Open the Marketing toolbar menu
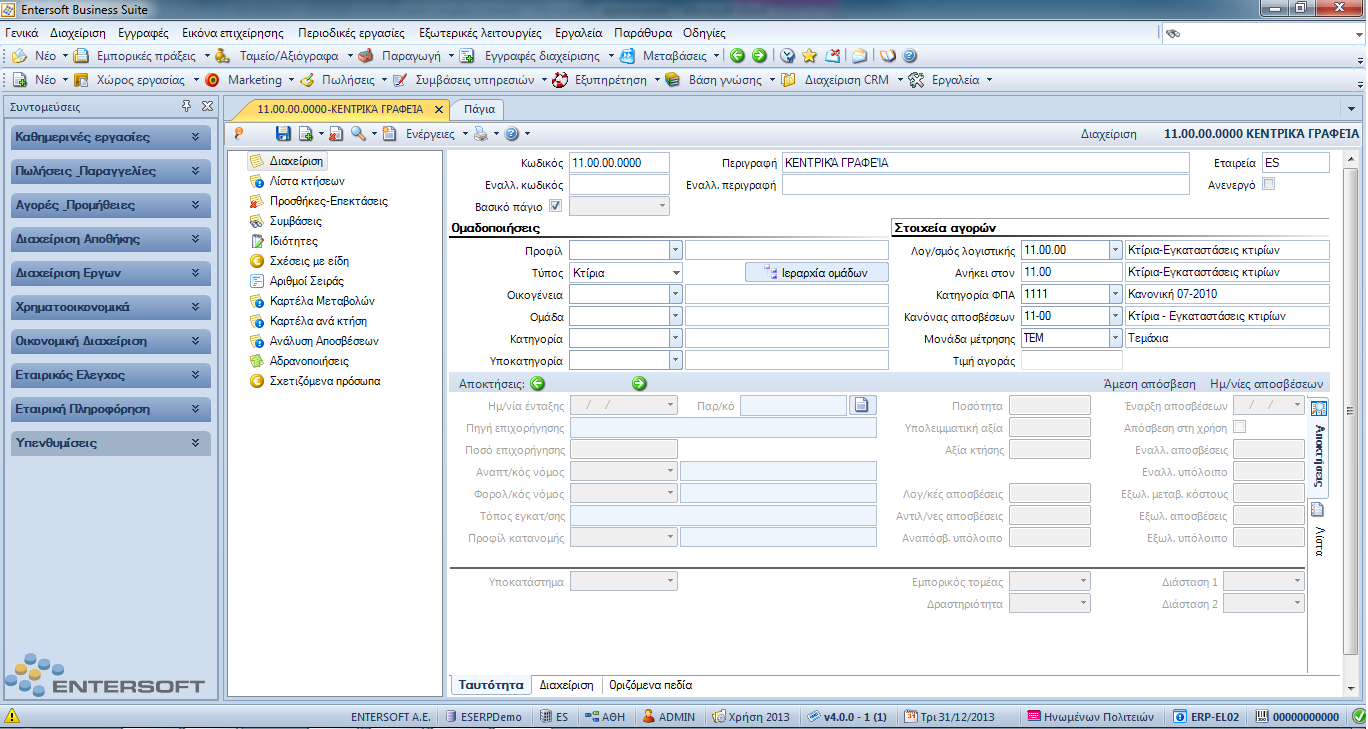The height and width of the screenshot is (729, 1368). tap(250, 79)
